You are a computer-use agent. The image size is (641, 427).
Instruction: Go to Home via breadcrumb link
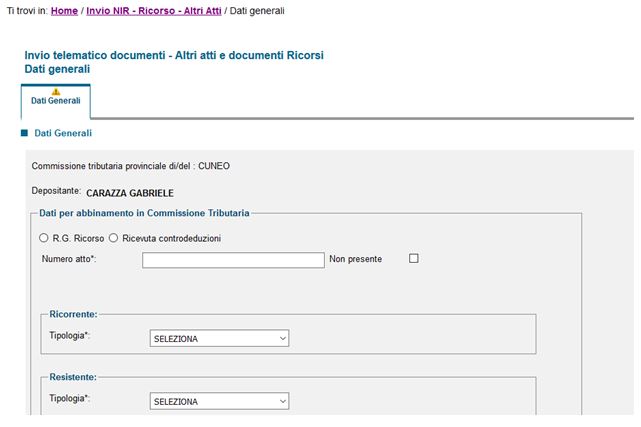click(x=64, y=11)
